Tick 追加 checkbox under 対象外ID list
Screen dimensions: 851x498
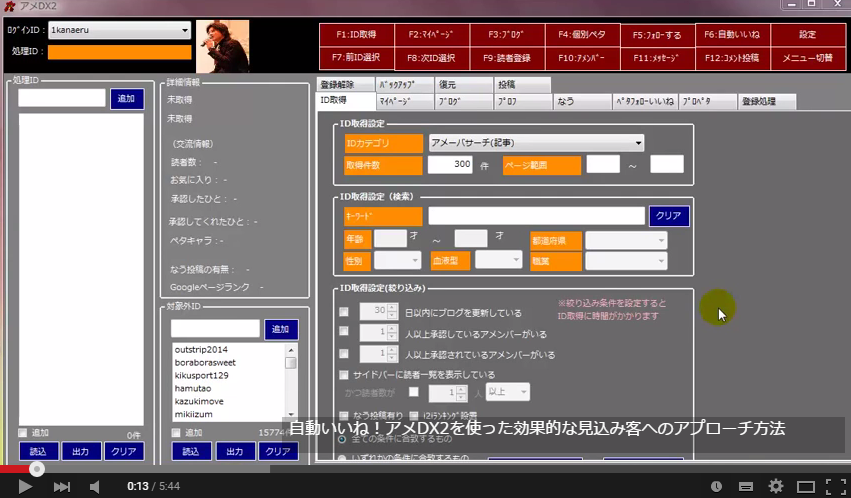176,433
